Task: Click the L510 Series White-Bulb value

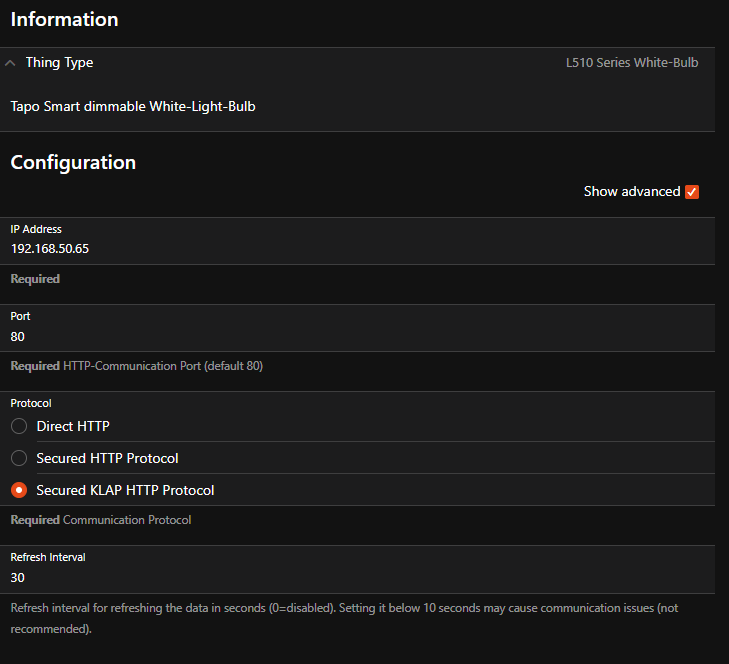Action: click(631, 63)
